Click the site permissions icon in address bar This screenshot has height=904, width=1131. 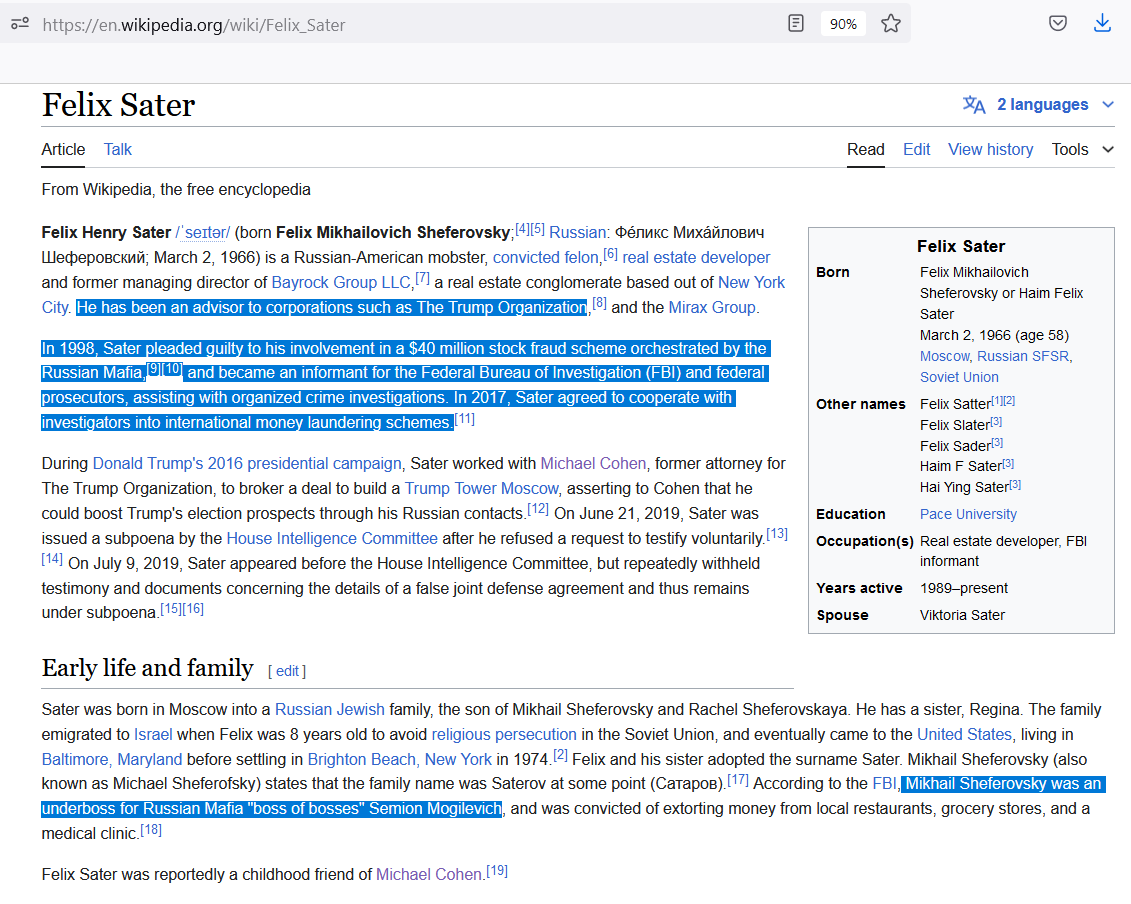click(x=20, y=24)
